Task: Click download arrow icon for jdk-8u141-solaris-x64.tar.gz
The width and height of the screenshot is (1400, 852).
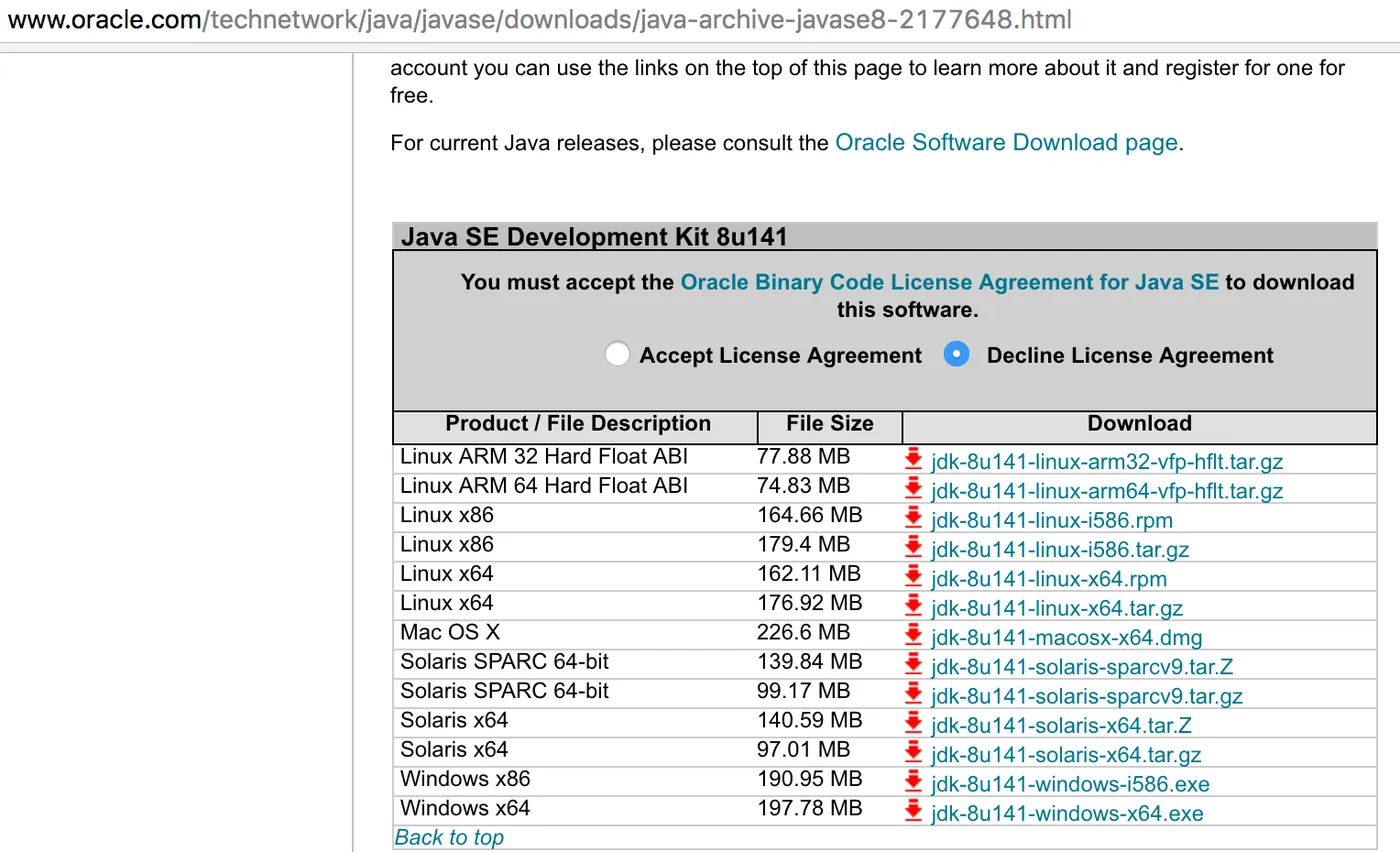Action: [912, 752]
